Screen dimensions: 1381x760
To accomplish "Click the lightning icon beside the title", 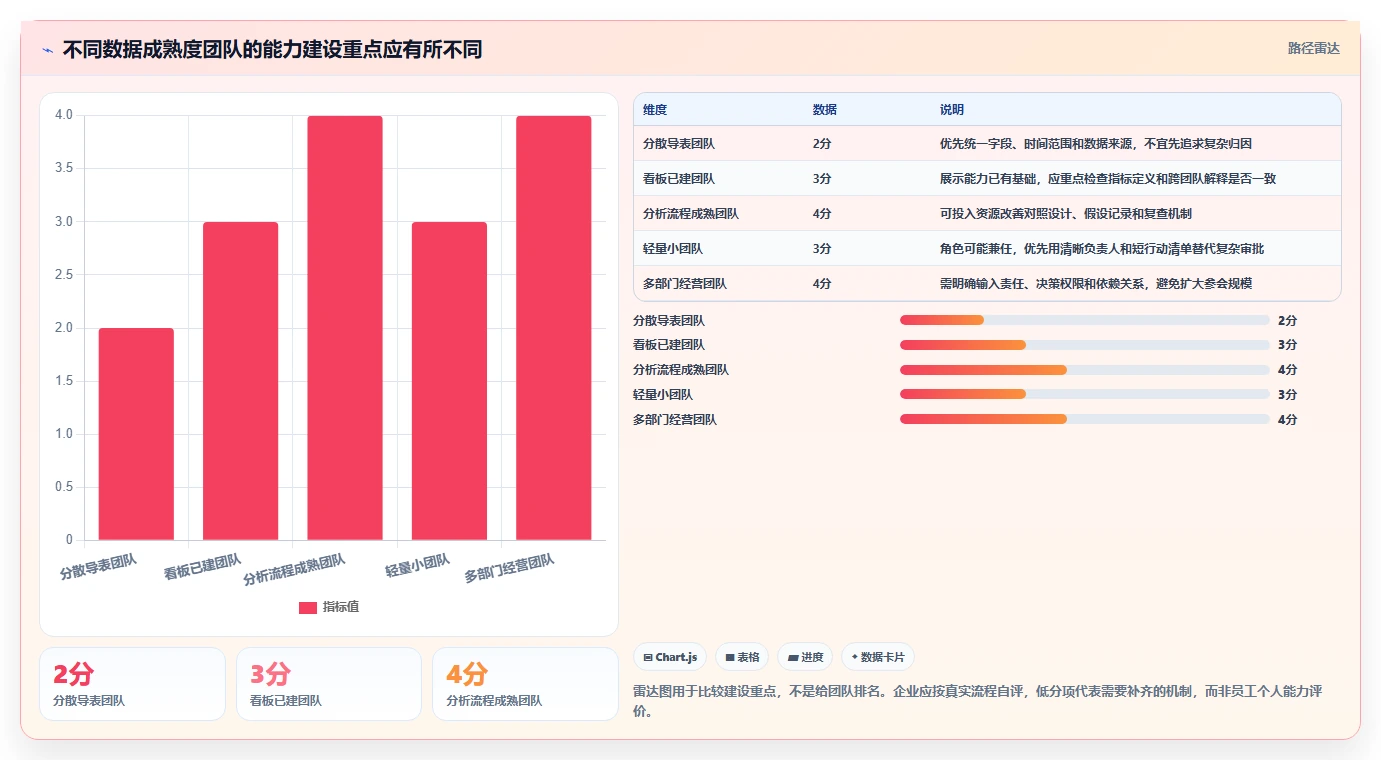I will coord(47,49).
